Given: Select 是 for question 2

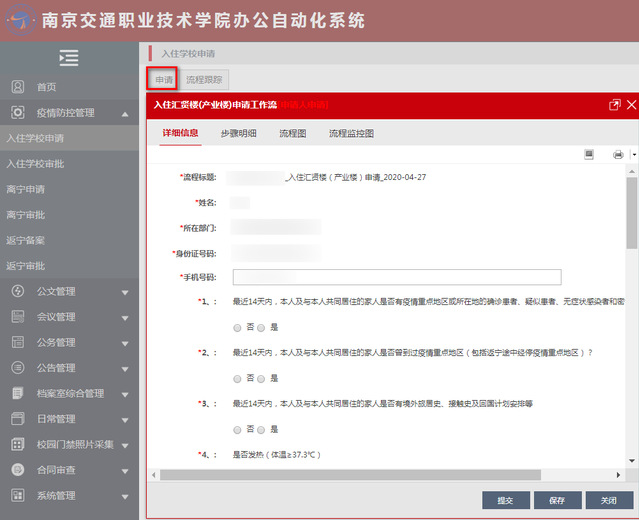Looking at the screenshot, I should tap(261, 378).
